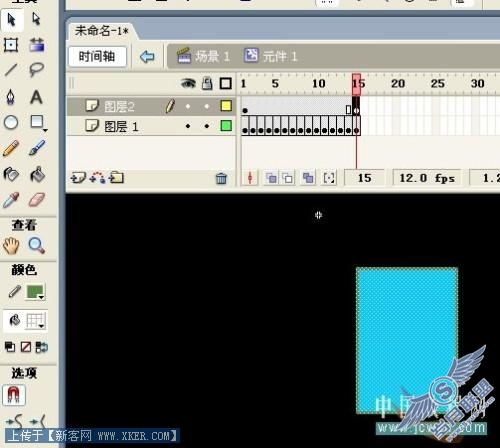
Task: Select the Hand tool
Action: point(11,246)
